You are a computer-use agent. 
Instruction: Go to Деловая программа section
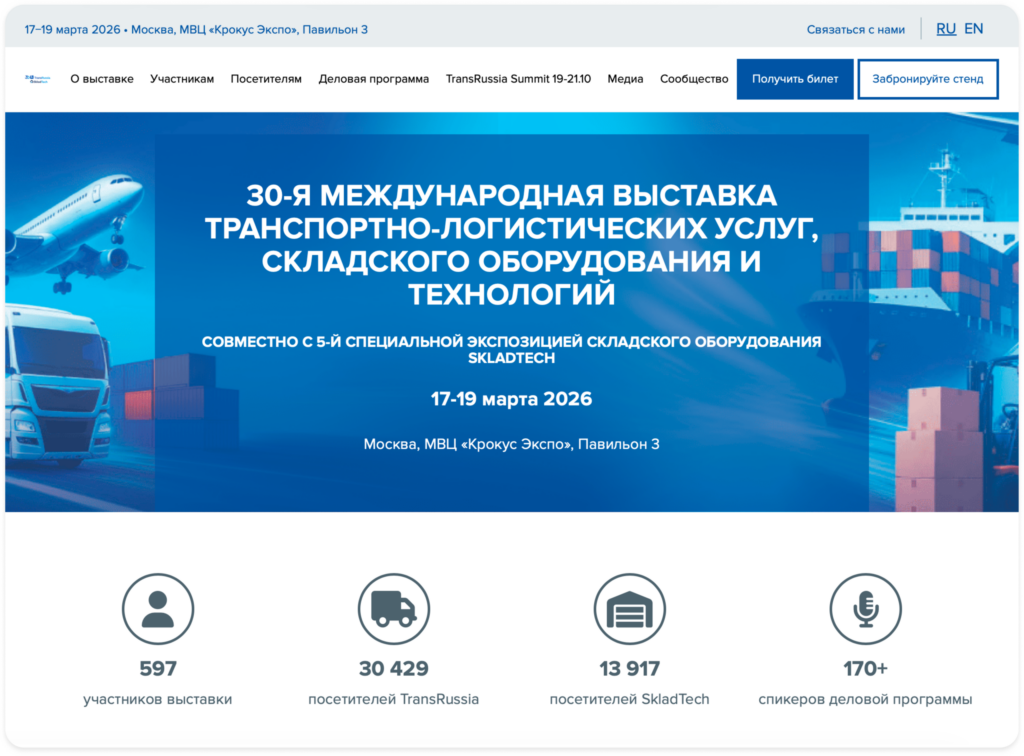tap(373, 79)
